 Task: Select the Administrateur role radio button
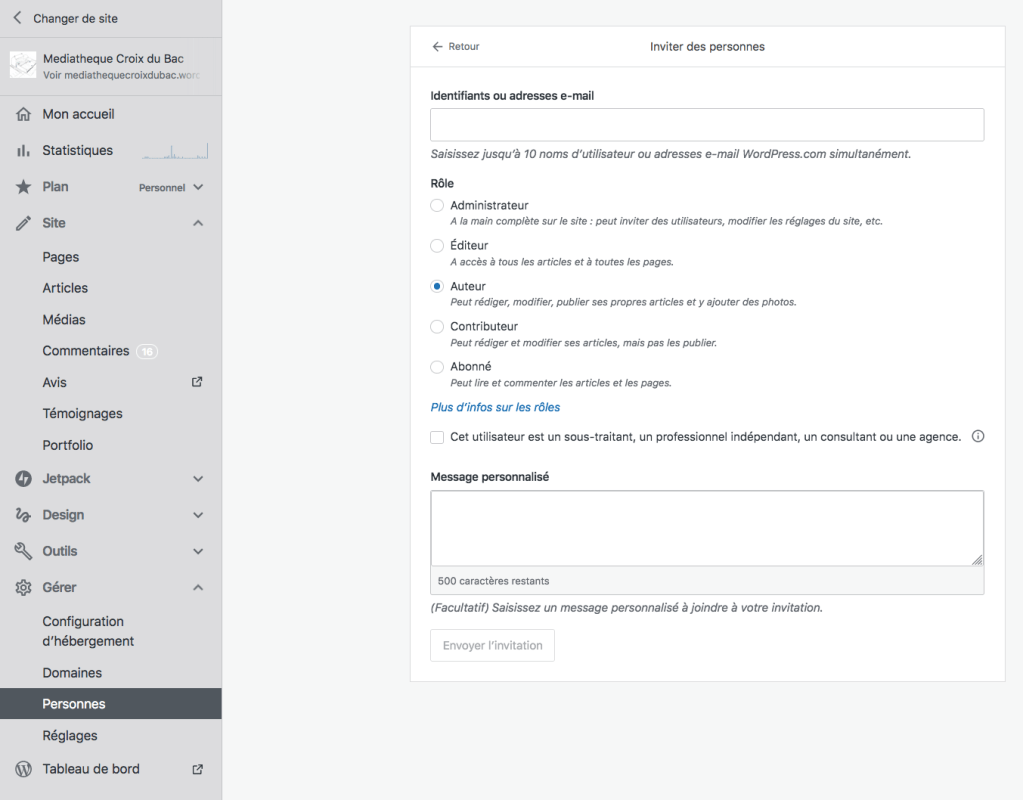(437, 206)
